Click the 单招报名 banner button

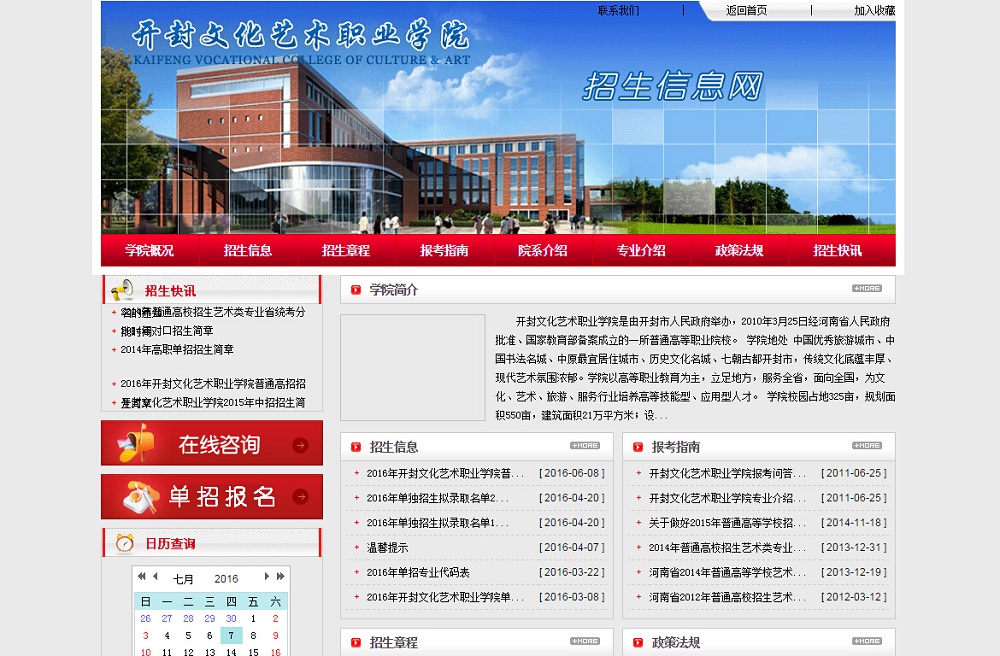pyautogui.click(x=212, y=497)
